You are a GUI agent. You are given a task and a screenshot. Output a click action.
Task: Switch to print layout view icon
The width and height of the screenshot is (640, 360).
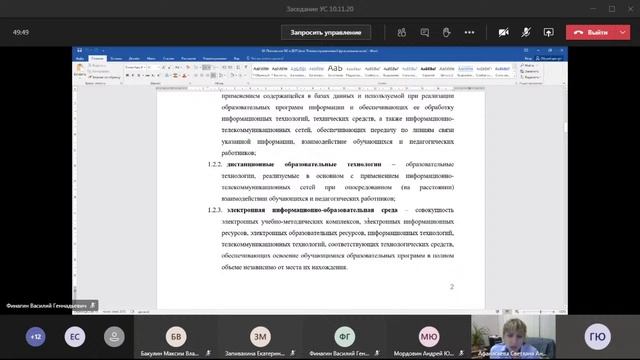tap(507, 311)
